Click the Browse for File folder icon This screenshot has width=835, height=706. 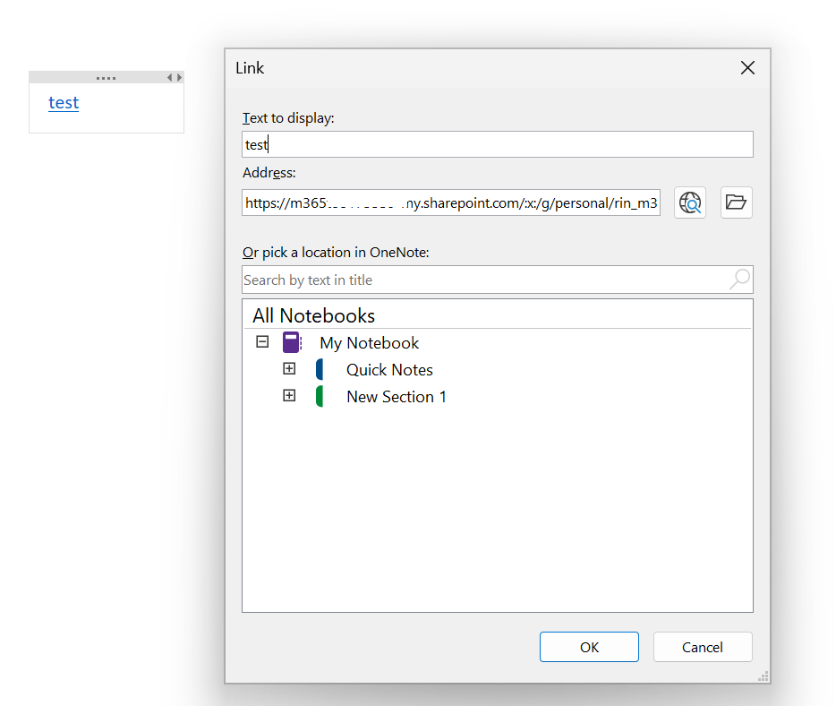coord(736,202)
